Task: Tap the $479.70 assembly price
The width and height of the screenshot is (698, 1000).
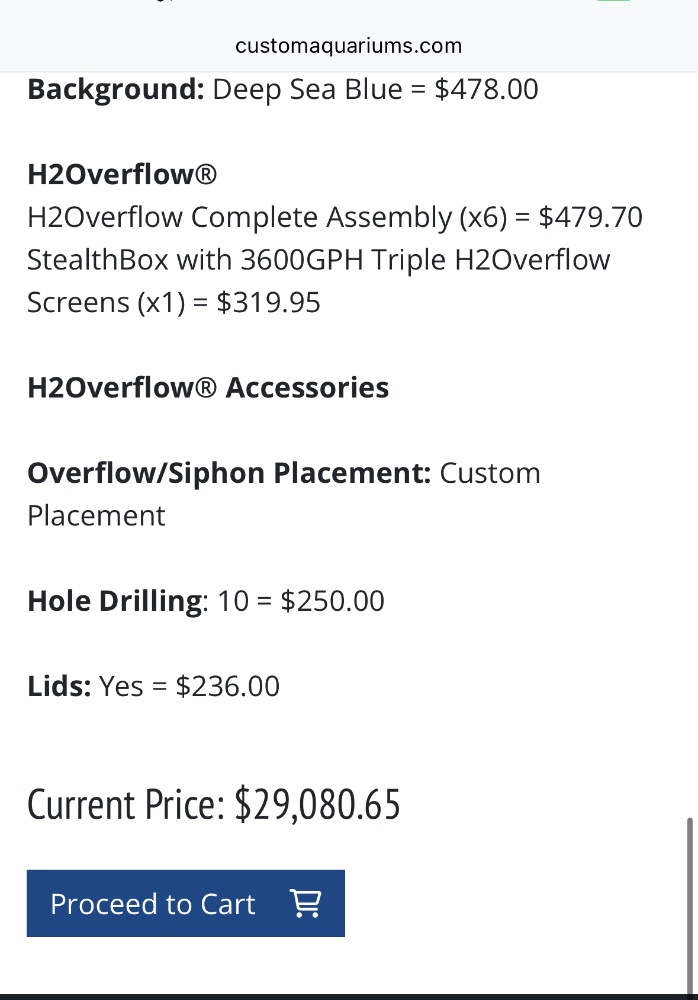Action: tap(590, 217)
